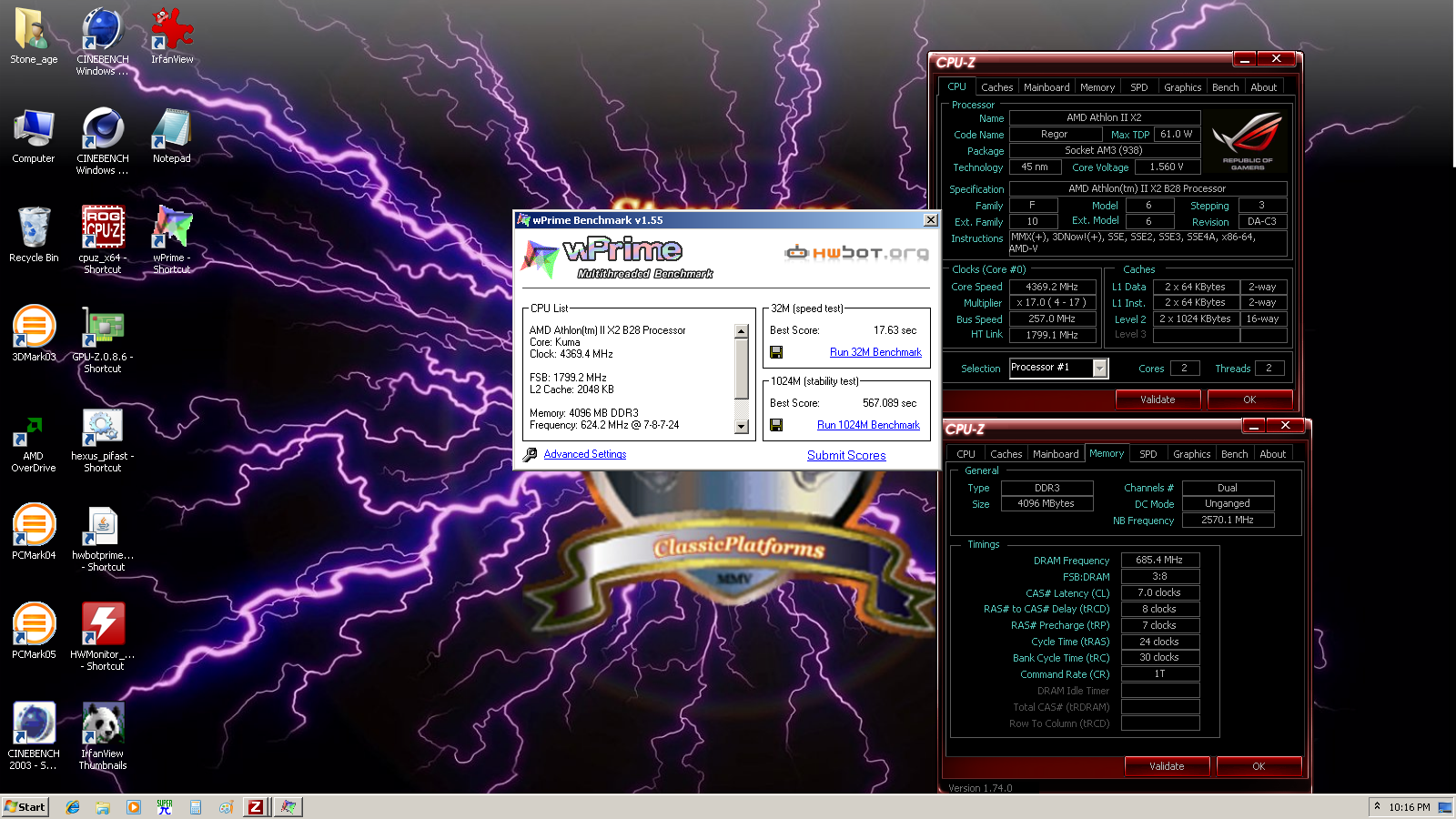Click OK in lower CPU-Z window
Viewport: 1456px width, 819px height.
pyautogui.click(x=1259, y=766)
